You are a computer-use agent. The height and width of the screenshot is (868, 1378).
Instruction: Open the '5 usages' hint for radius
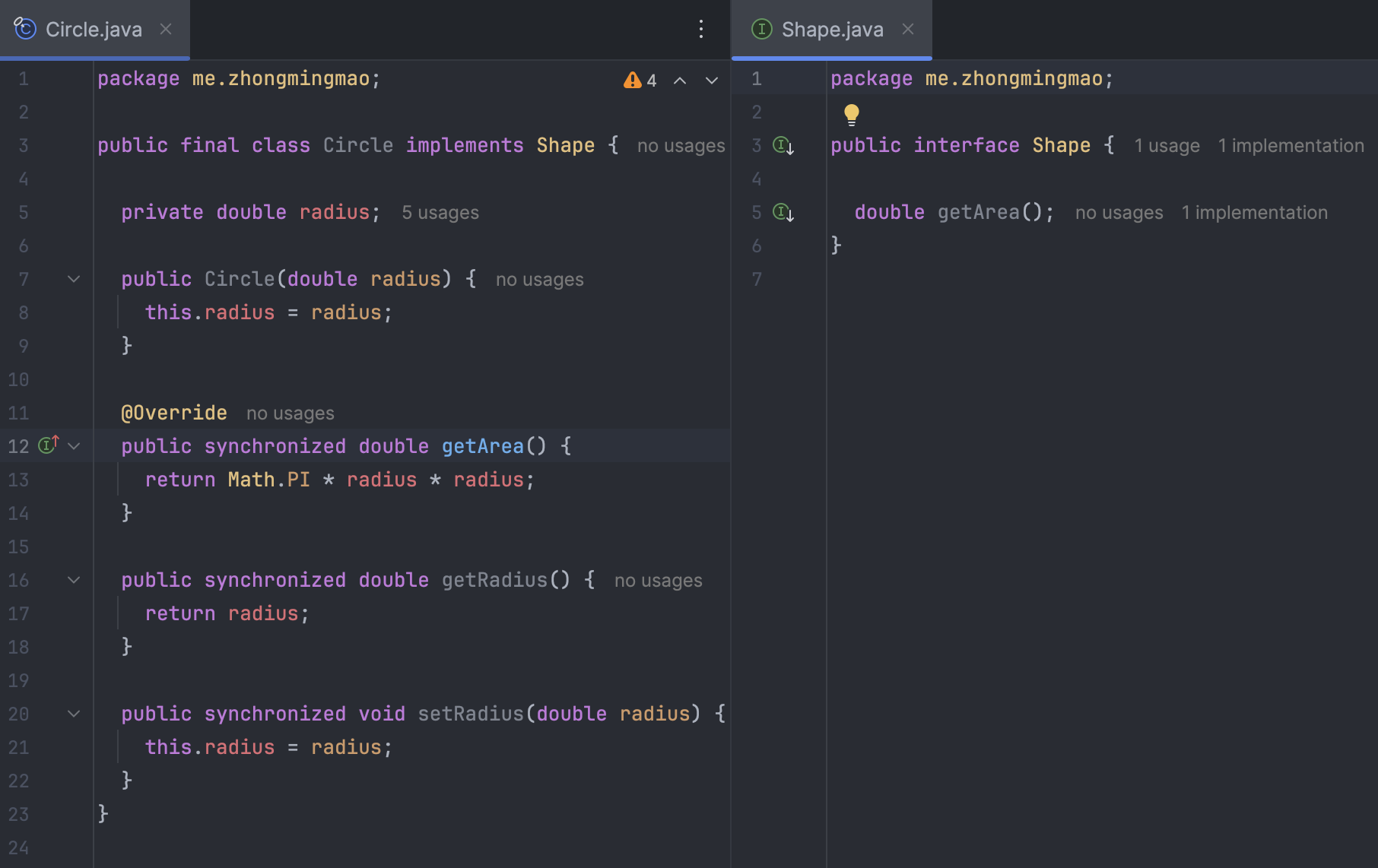pos(440,213)
